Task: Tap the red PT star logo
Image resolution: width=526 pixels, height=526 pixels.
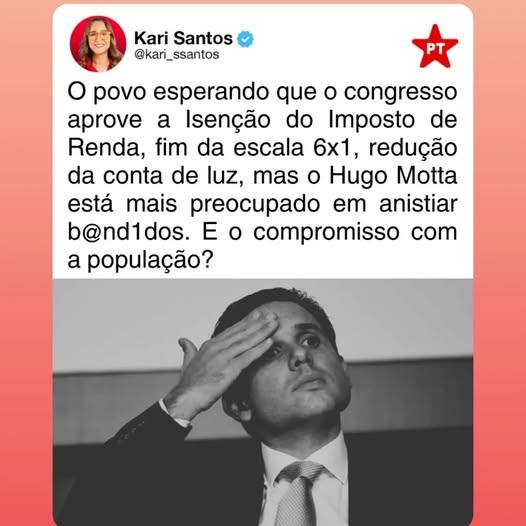Action: (435, 47)
